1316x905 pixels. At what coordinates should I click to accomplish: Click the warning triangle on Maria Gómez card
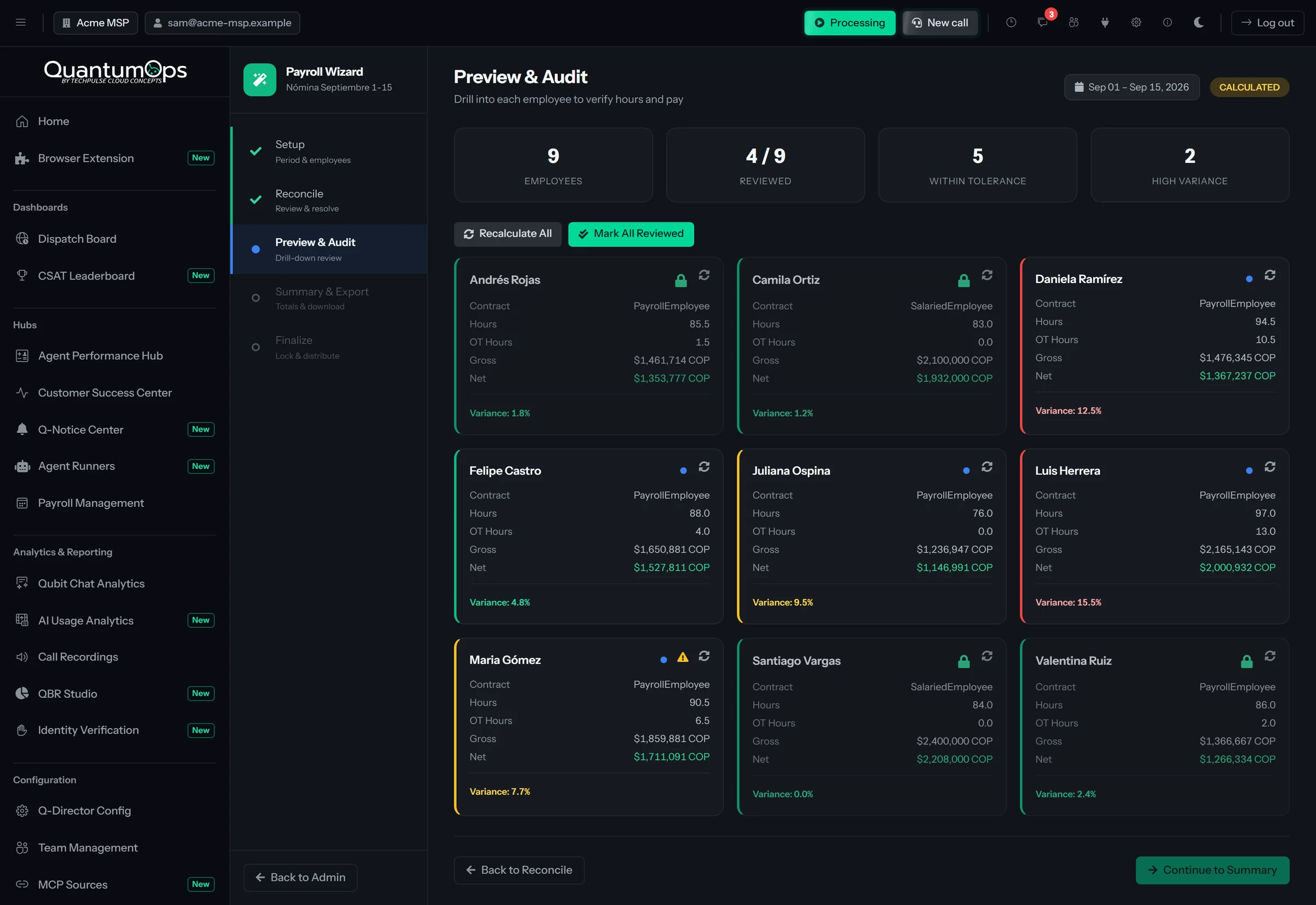coord(683,657)
